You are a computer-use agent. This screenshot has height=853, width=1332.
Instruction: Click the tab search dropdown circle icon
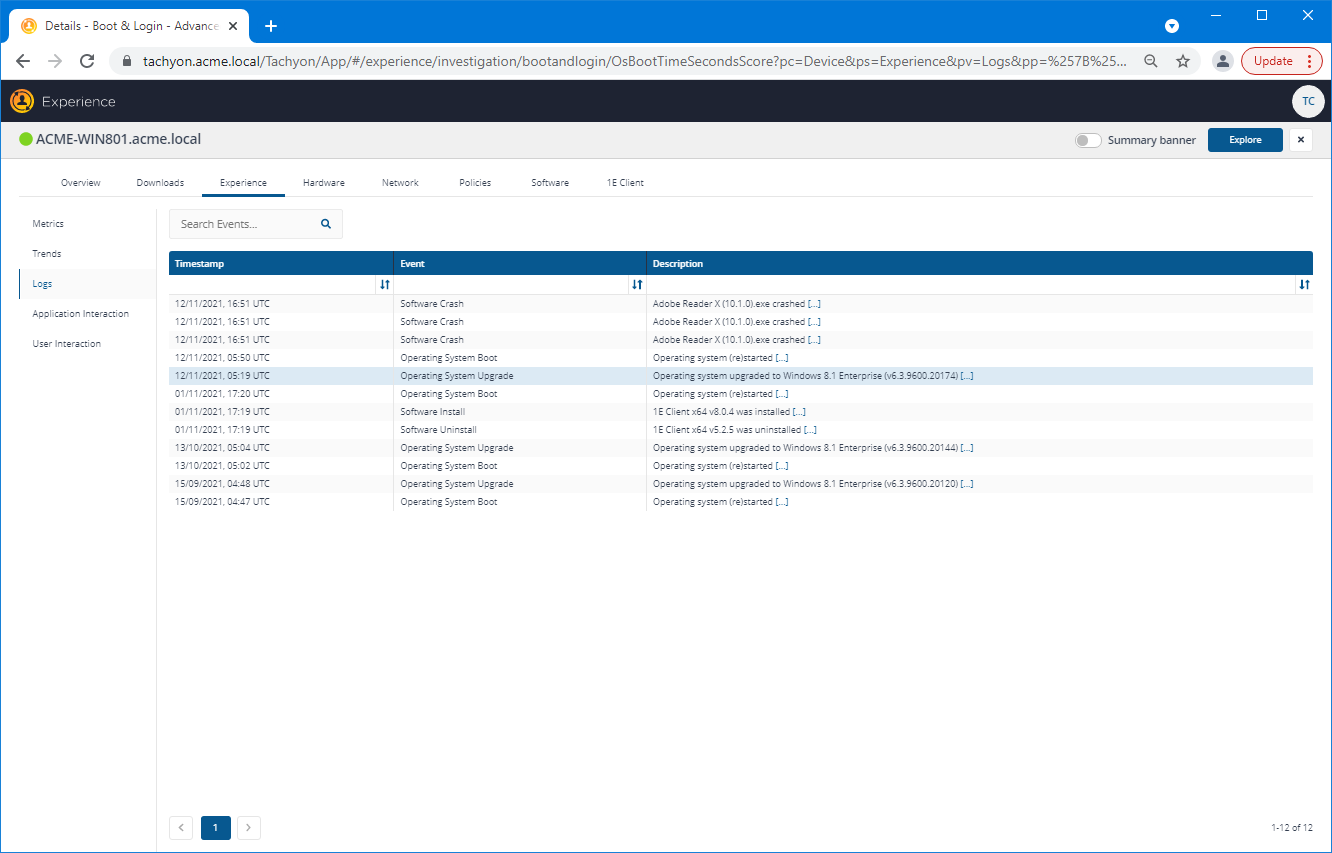(1172, 26)
